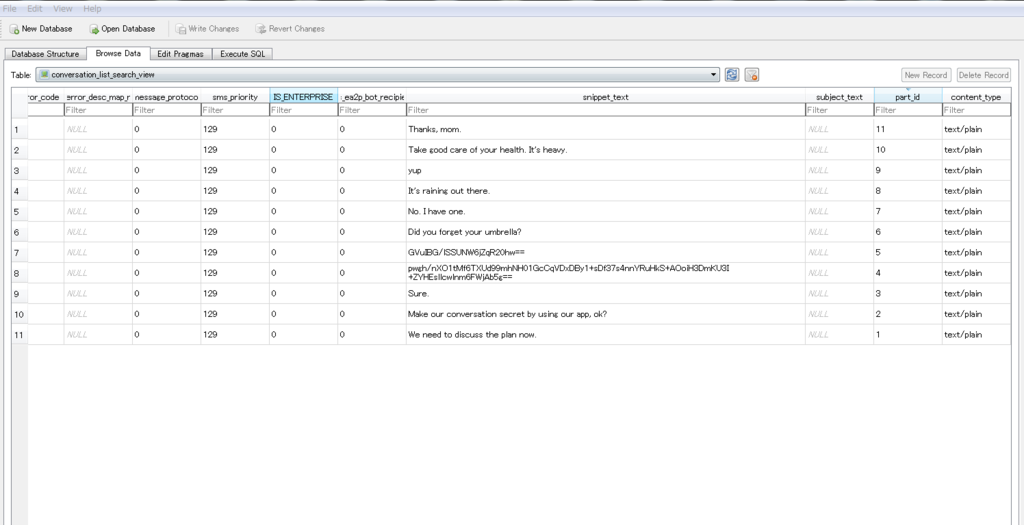Switch to Execute SQL tab
Viewport: 1024px width, 525px height.
(x=242, y=54)
